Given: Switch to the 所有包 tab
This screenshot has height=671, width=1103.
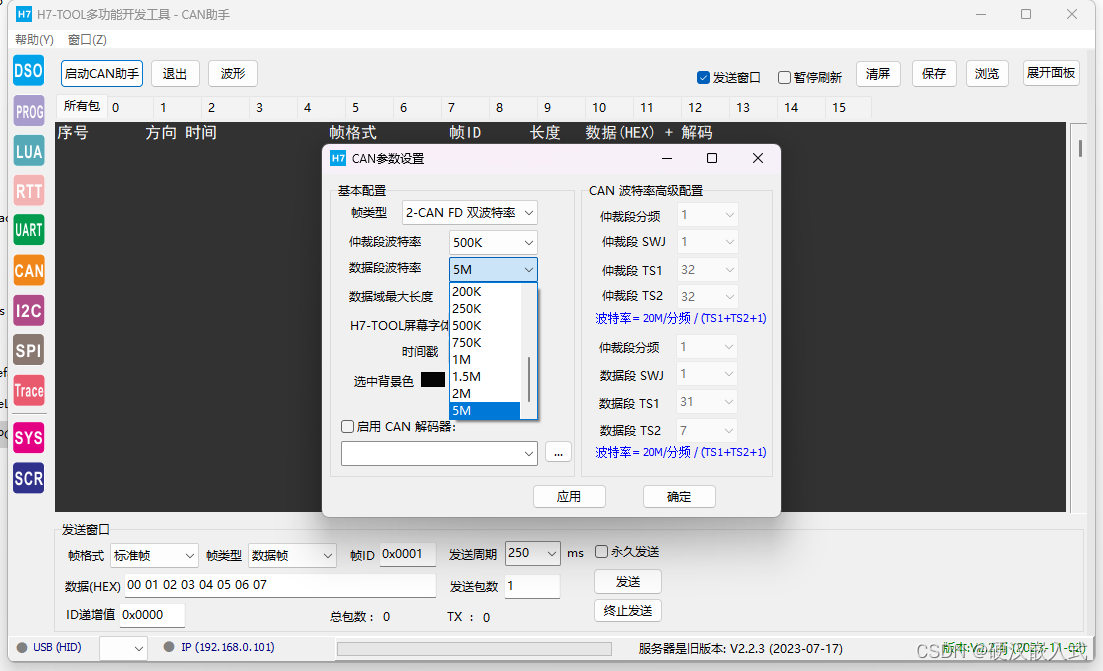Looking at the screenshot, I should pyautogui.click(x=82, y=106).
